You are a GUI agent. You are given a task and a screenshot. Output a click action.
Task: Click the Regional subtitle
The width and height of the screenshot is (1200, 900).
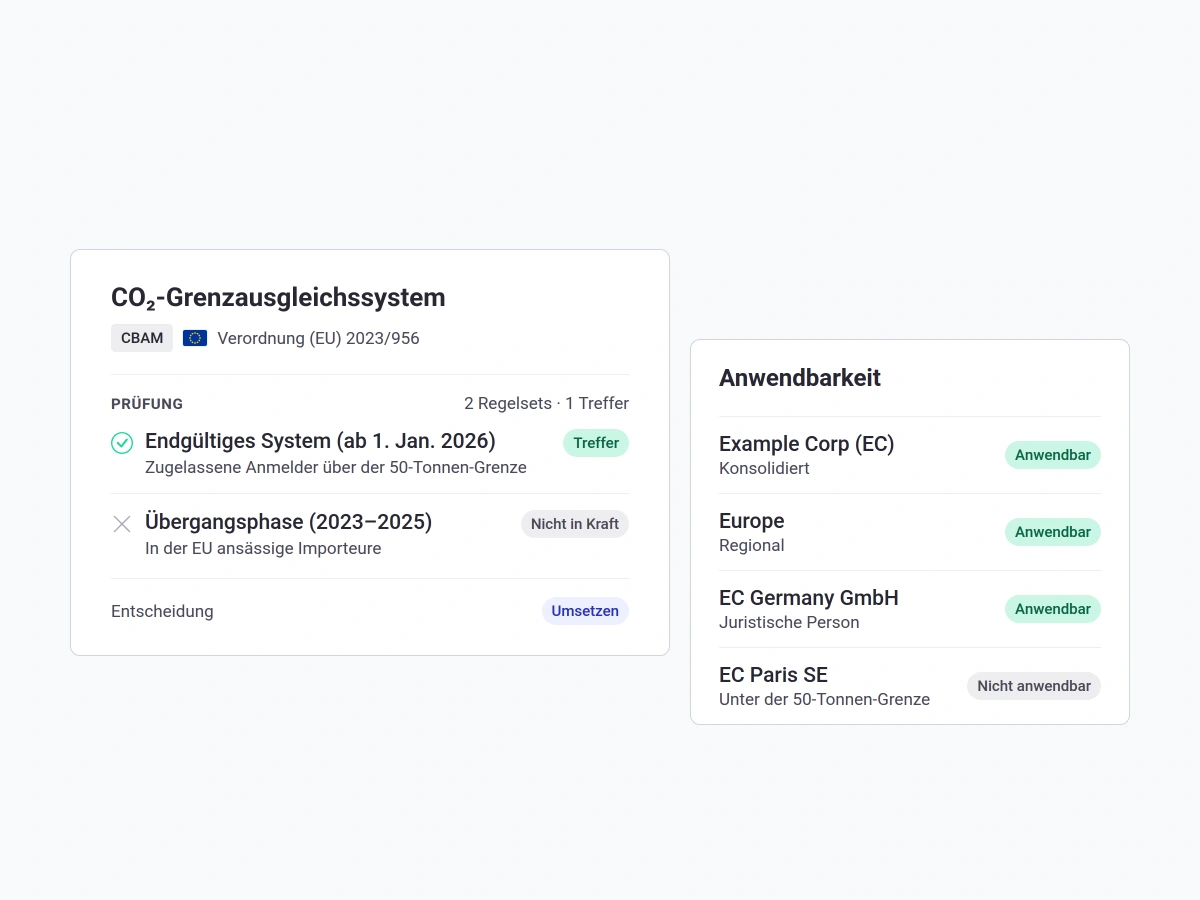tap(751, 545)
